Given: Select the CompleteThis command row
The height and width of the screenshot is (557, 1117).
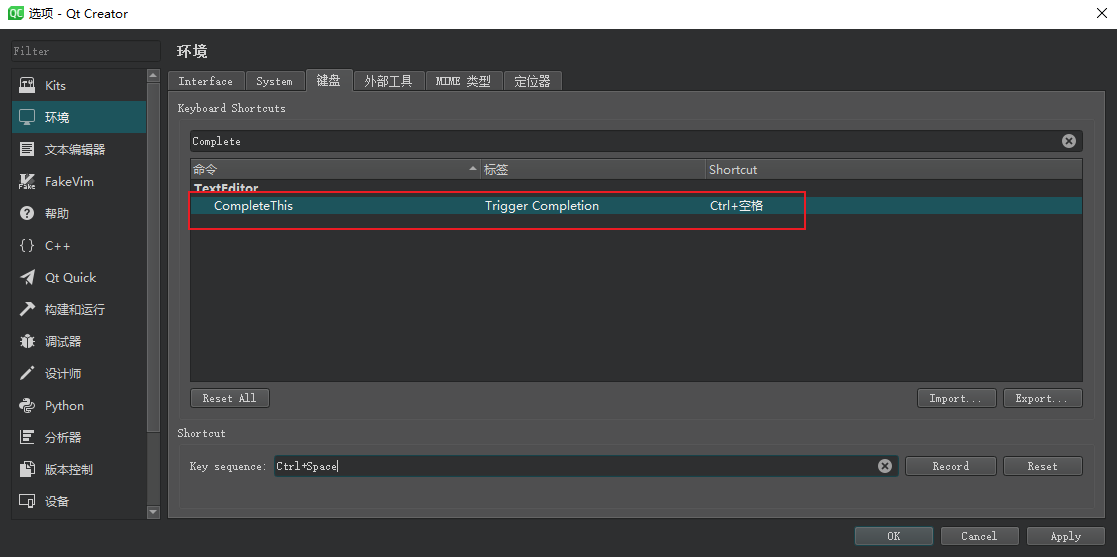Looking at the screenshot, I should 636,206.
